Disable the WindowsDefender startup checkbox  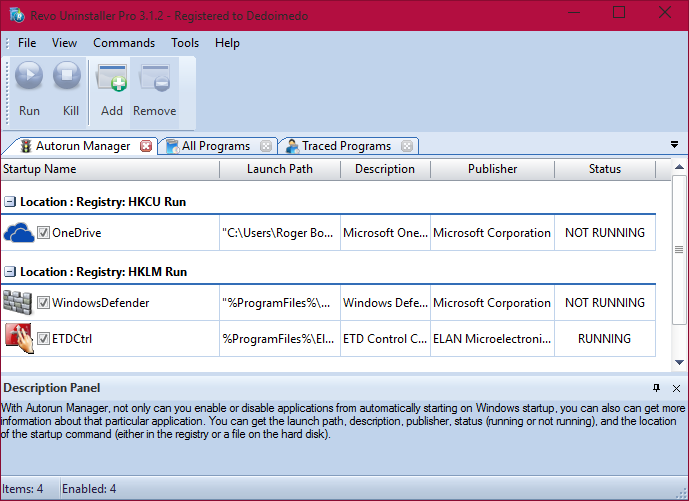[x=43, y=303]
